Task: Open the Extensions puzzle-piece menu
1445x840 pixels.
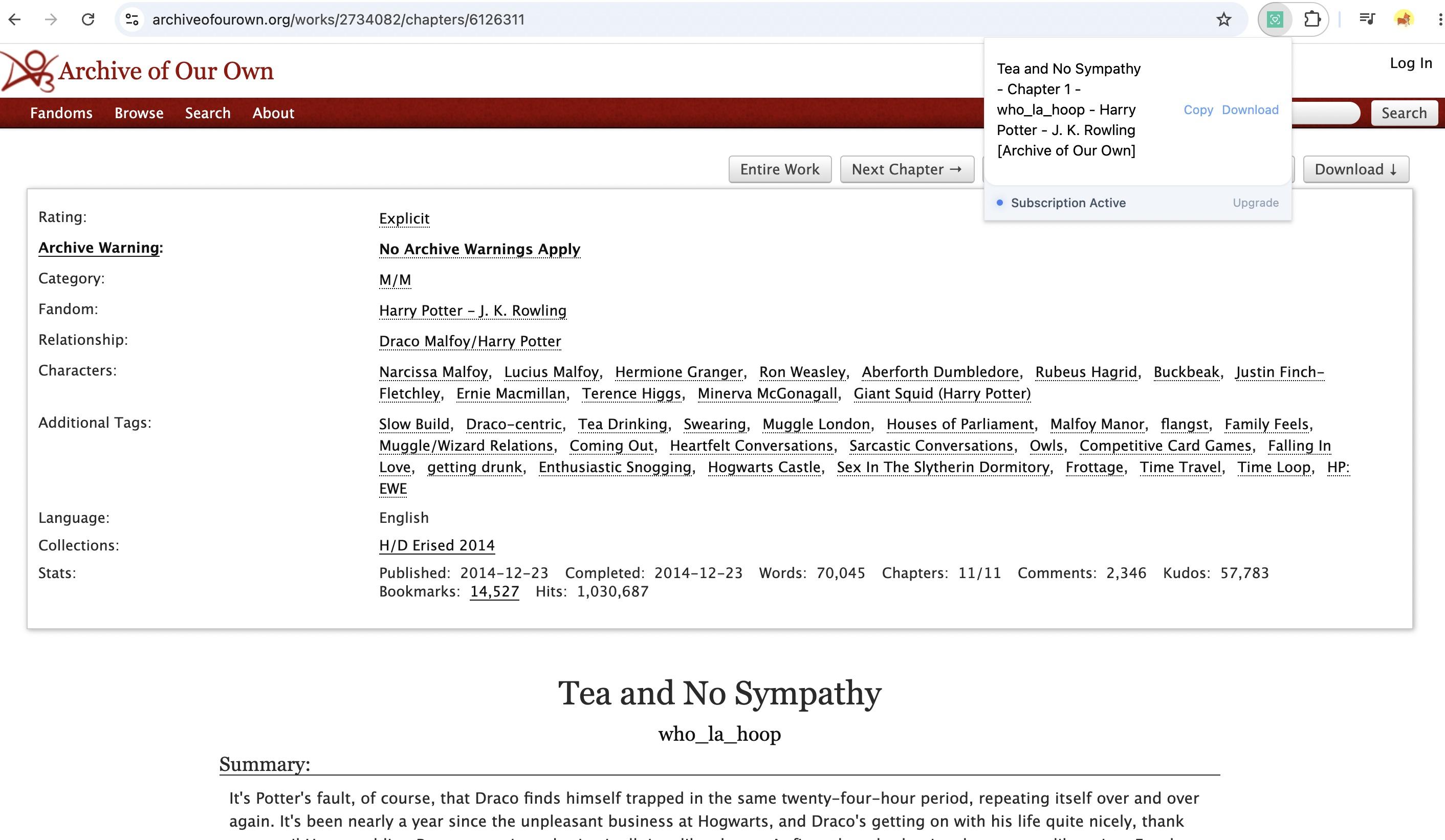Action: click(x=1312, y=19)
